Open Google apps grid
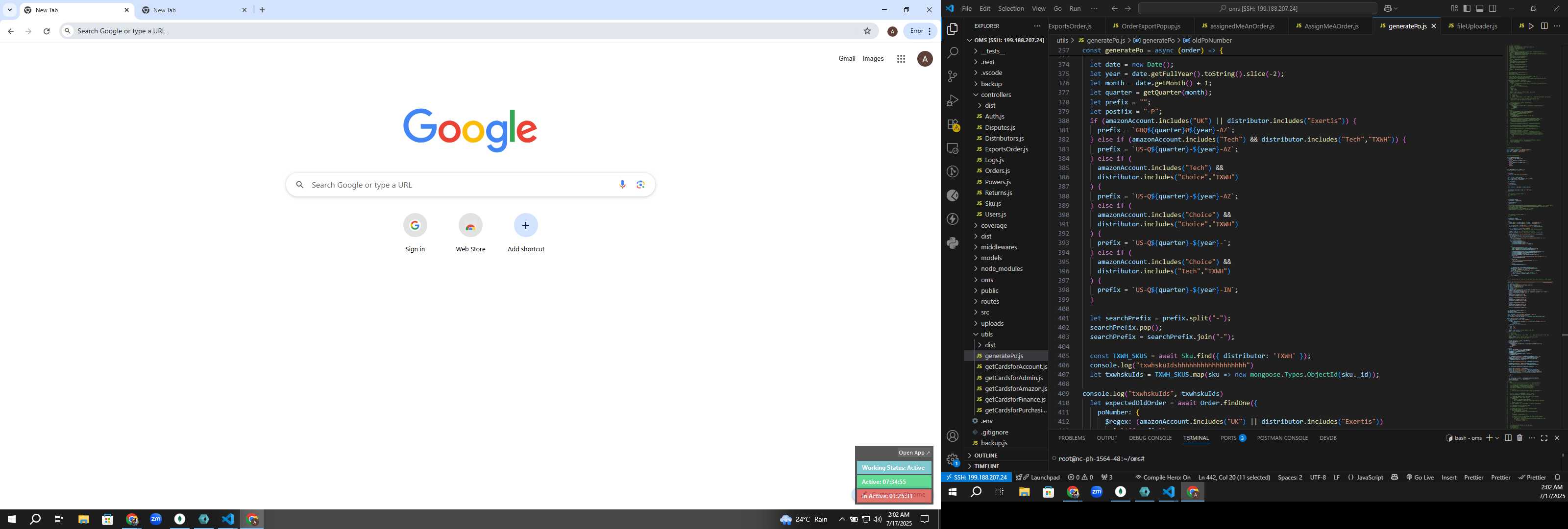 click(x=901, y=58)
